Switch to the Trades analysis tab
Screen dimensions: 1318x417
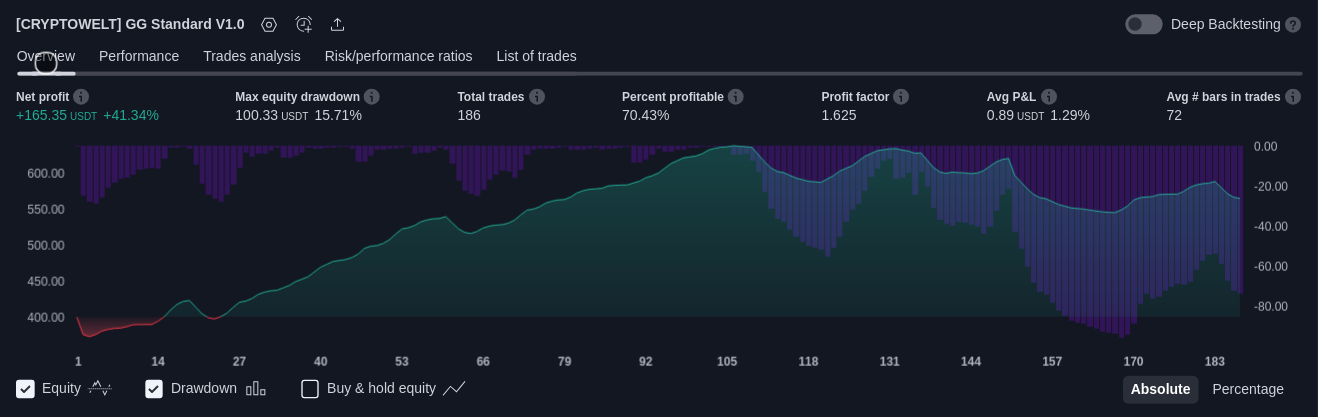point(252,56)
